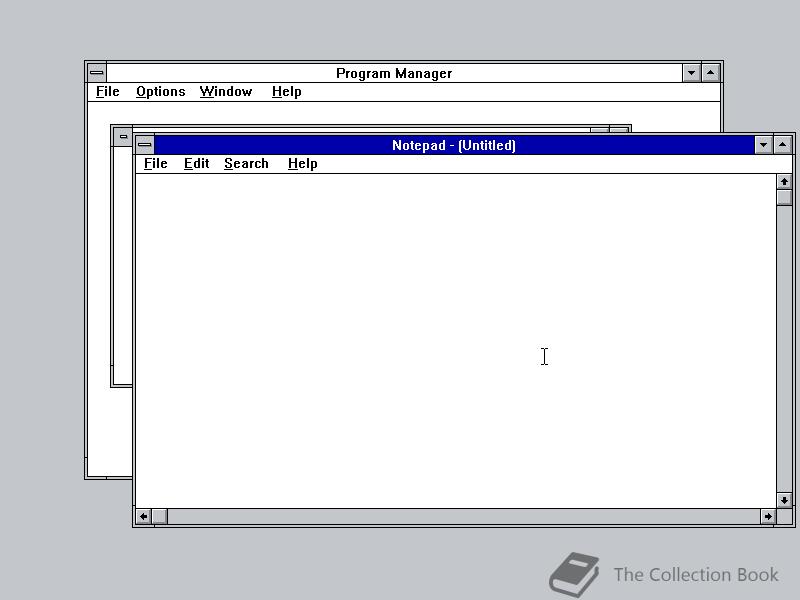The width and height of the screenshot is (800, 600).
Task: Open Notepad's control menu box
Action: click(x=144, y=145)
